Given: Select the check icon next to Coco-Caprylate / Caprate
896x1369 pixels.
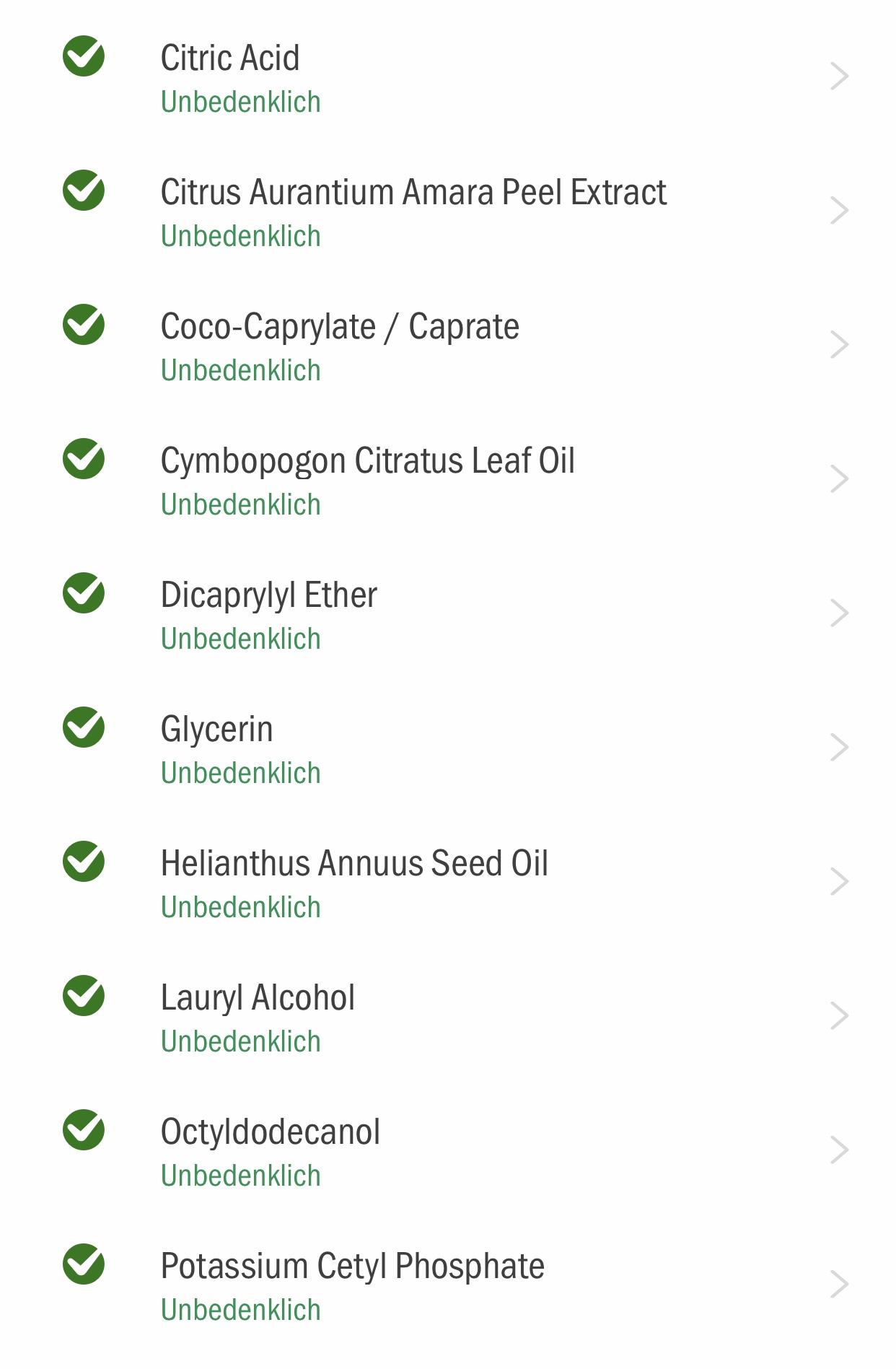Looking at the screenshot, I should point(84,325).
